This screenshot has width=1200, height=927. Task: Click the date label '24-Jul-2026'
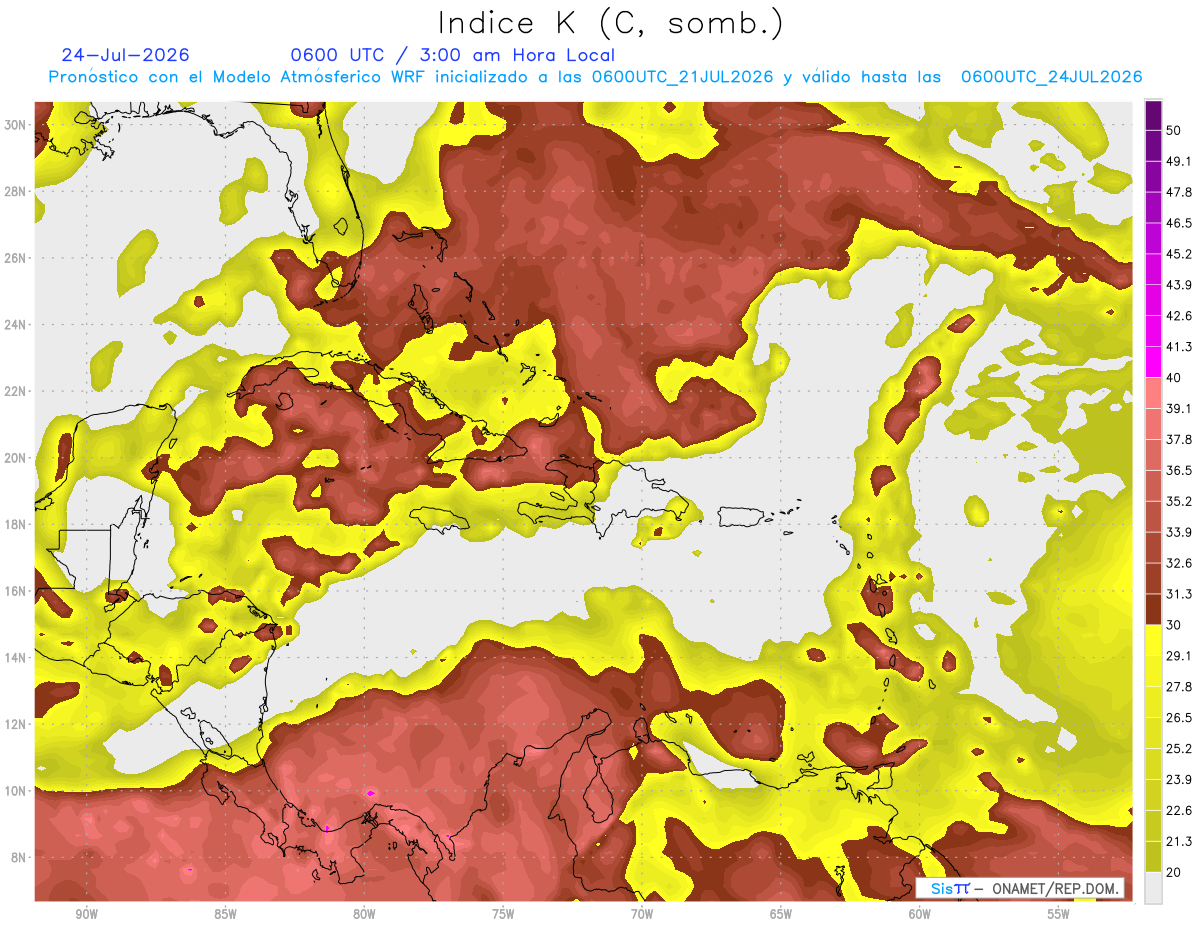point(125,55)
